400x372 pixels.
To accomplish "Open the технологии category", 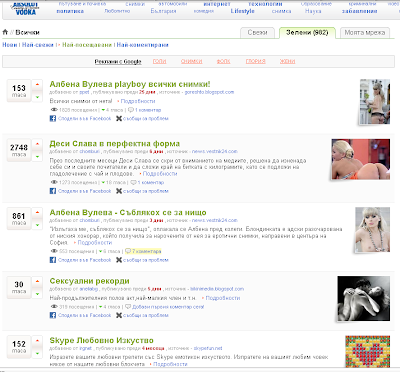I will pyautogui.click(x=265, y=4).
